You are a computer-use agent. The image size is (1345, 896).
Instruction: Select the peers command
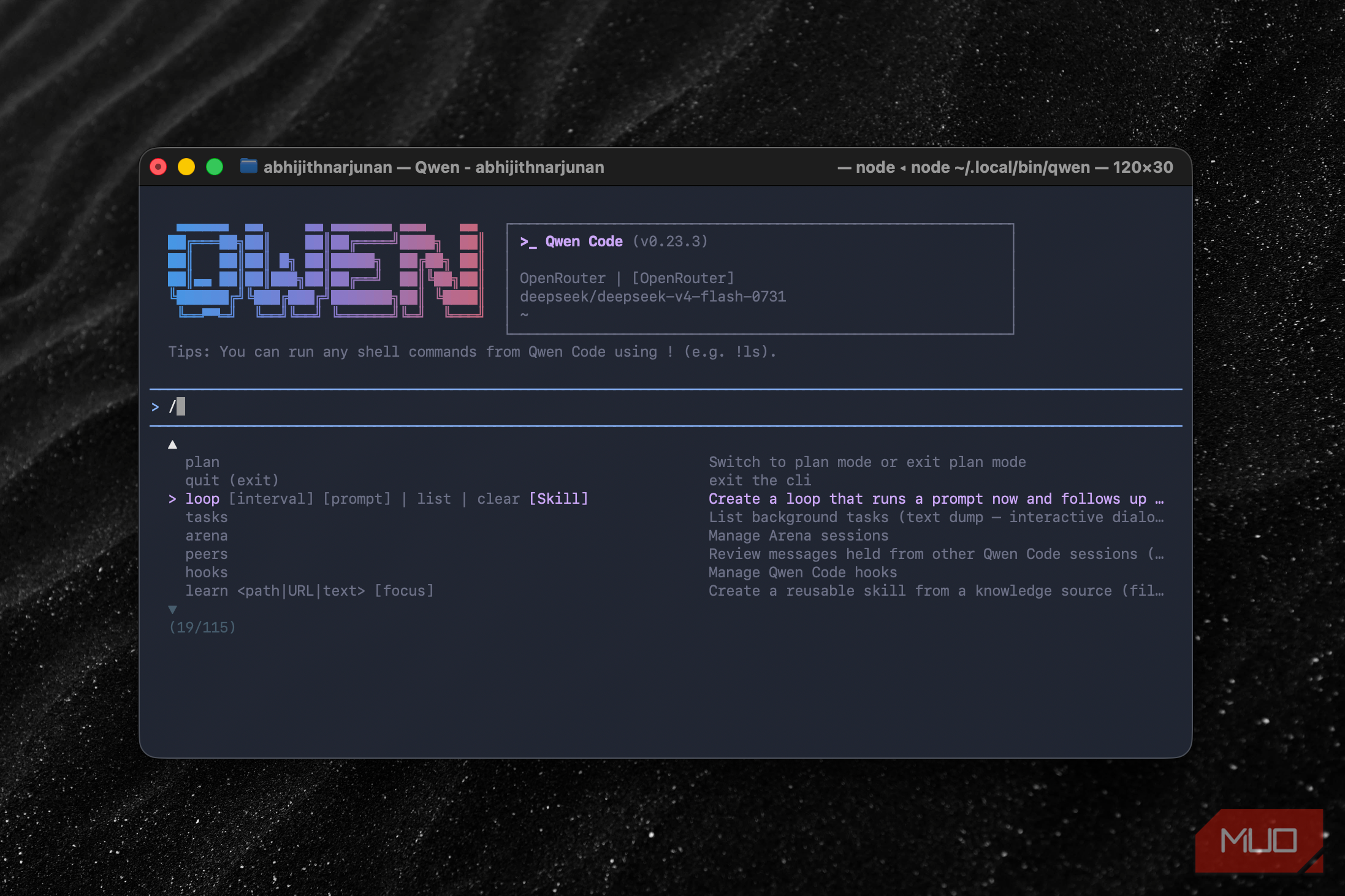click(207, 554)
